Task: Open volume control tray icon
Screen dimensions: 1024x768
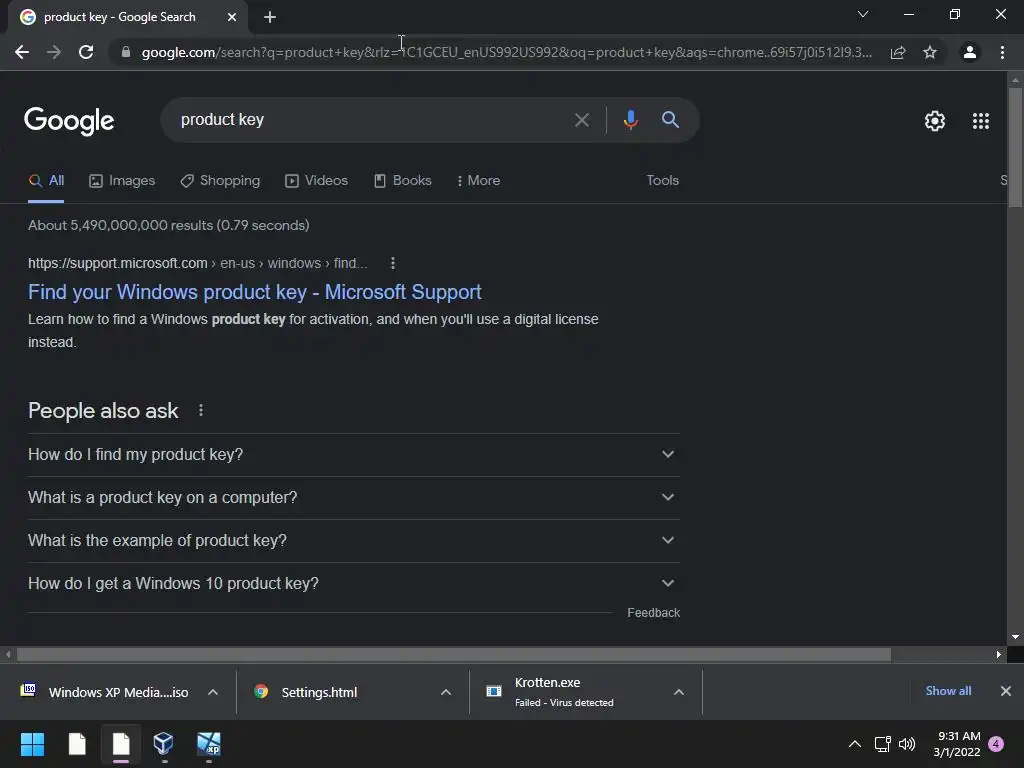Action: 907,744
